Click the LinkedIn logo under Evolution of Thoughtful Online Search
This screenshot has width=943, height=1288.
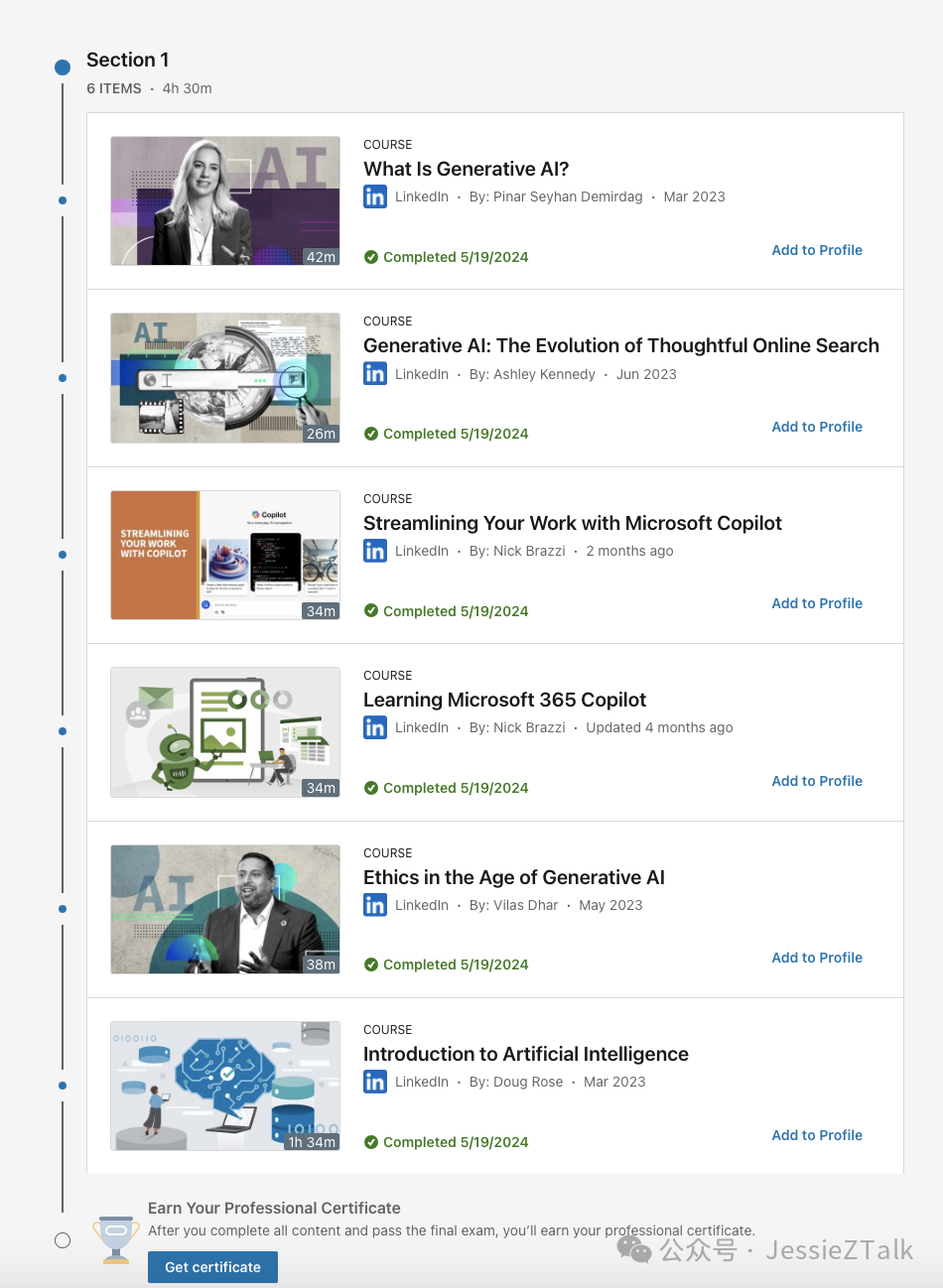click(375, 374)
